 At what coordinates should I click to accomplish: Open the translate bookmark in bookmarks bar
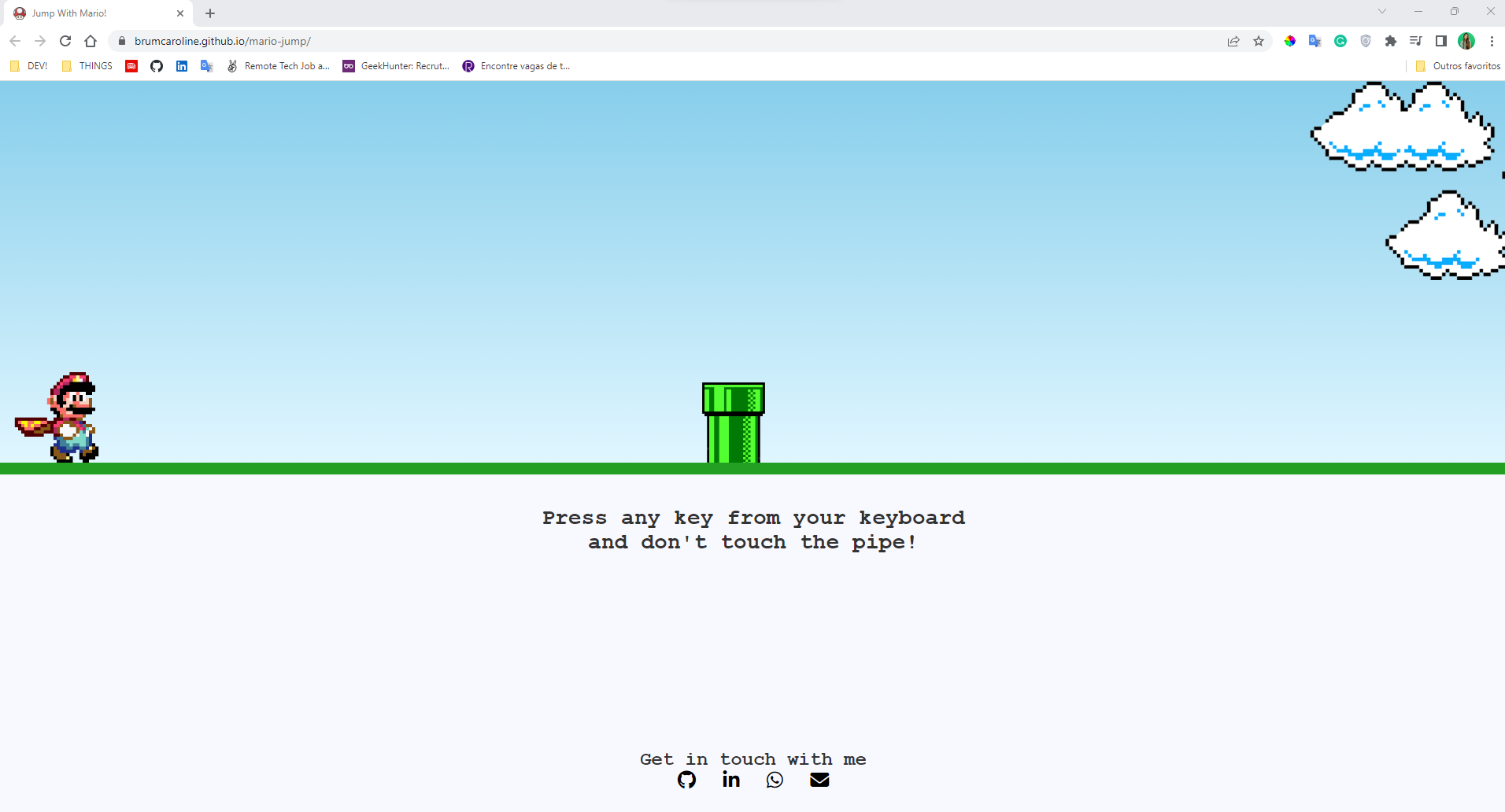[x=207, y=66]
